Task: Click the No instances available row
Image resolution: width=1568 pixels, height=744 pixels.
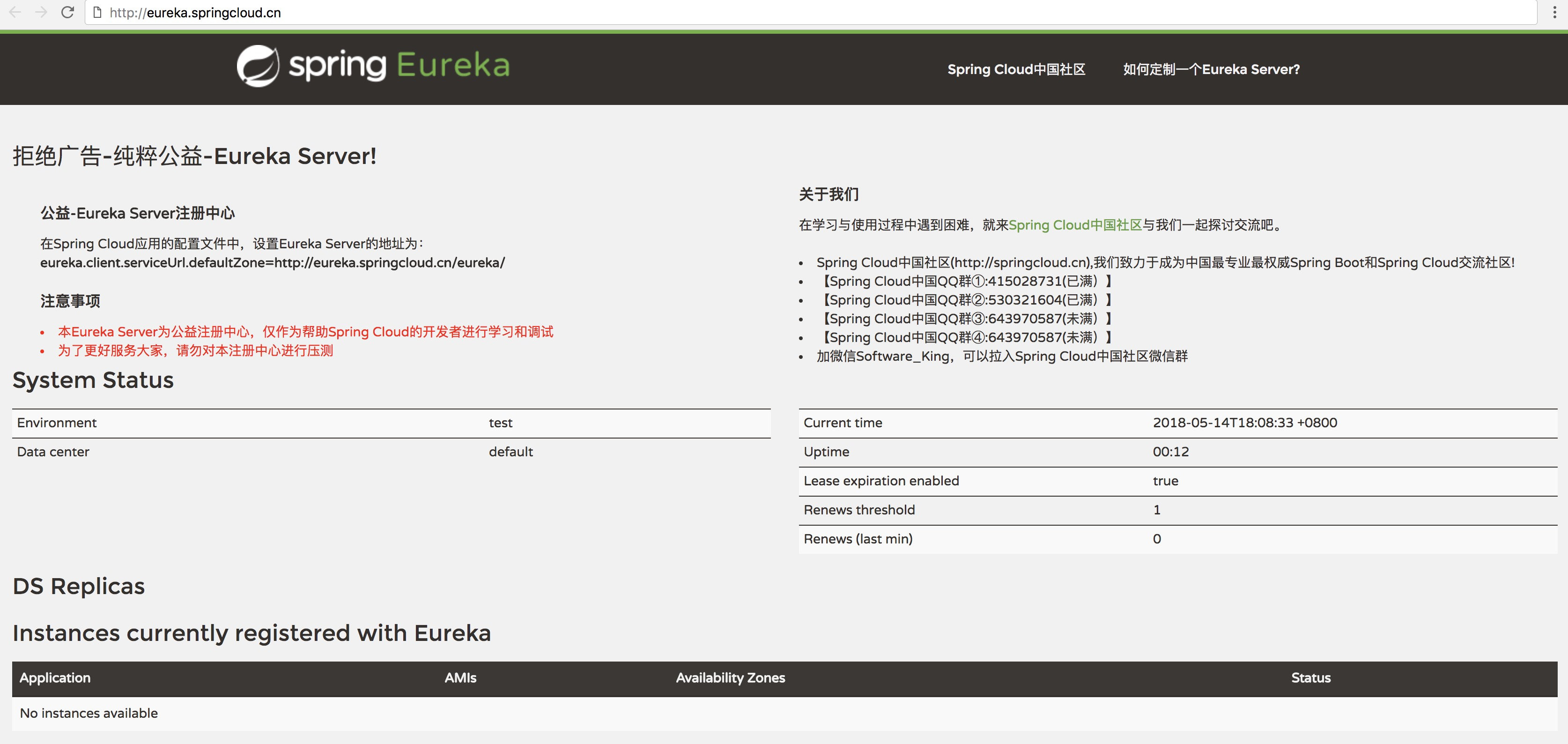Action: click(x=89, y=713)
